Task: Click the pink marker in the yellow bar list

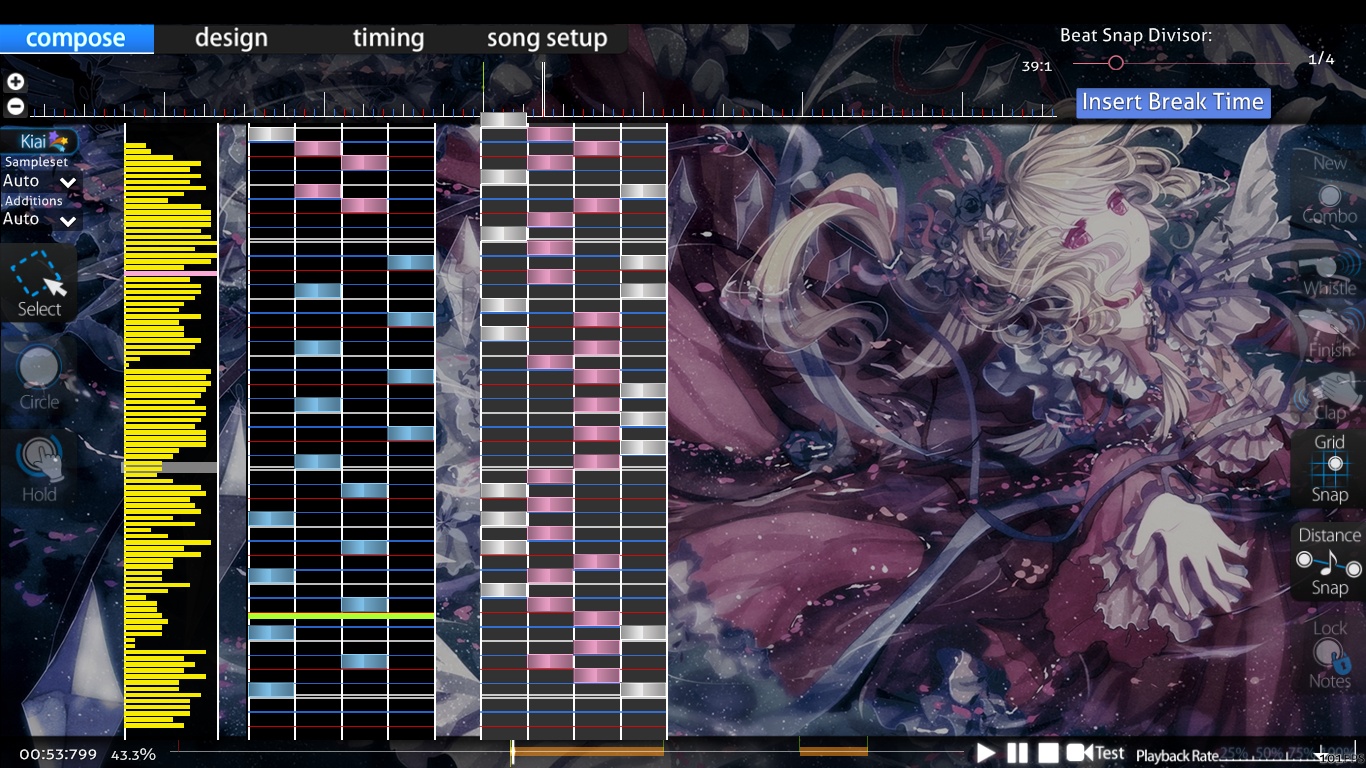Action: click(x=171, y=273)
